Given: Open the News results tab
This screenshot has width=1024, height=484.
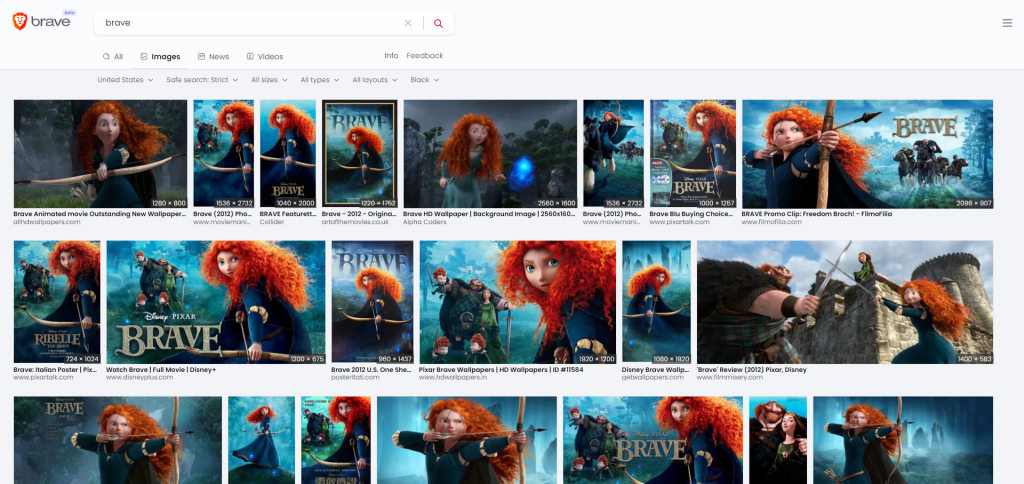Looking at the screenshot, I should point(213,57).
